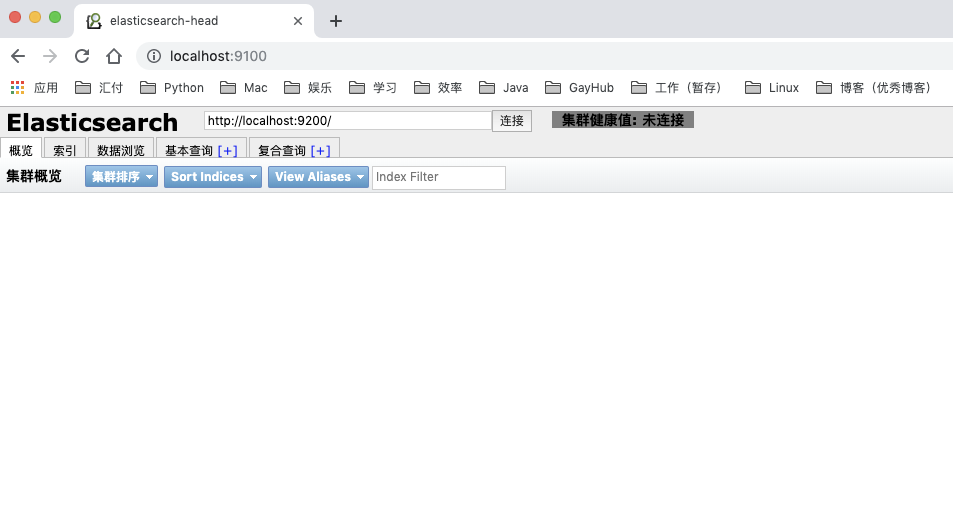Focus the Index Filter input field
This screenshot has width=953, height=511.
[439, 177]
